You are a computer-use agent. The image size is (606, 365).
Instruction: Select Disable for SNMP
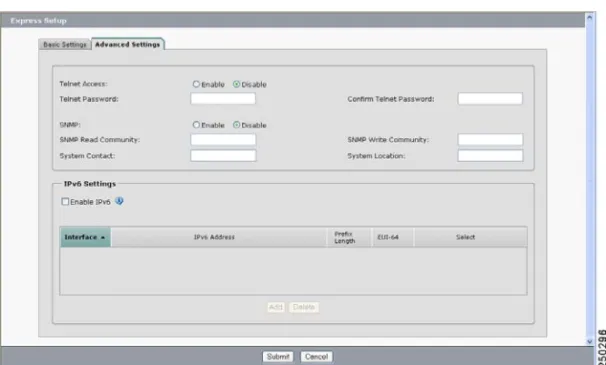237,125
